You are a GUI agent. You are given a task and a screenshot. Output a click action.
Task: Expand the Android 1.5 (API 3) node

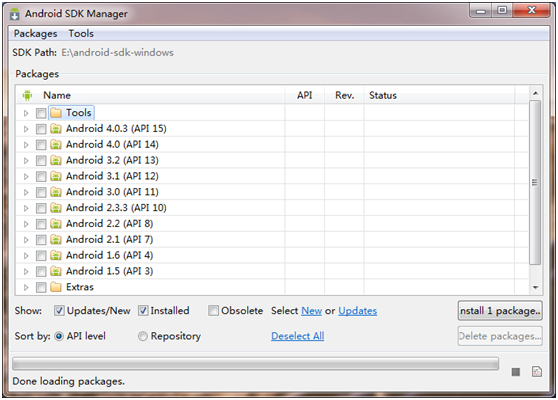pos(26,272)
